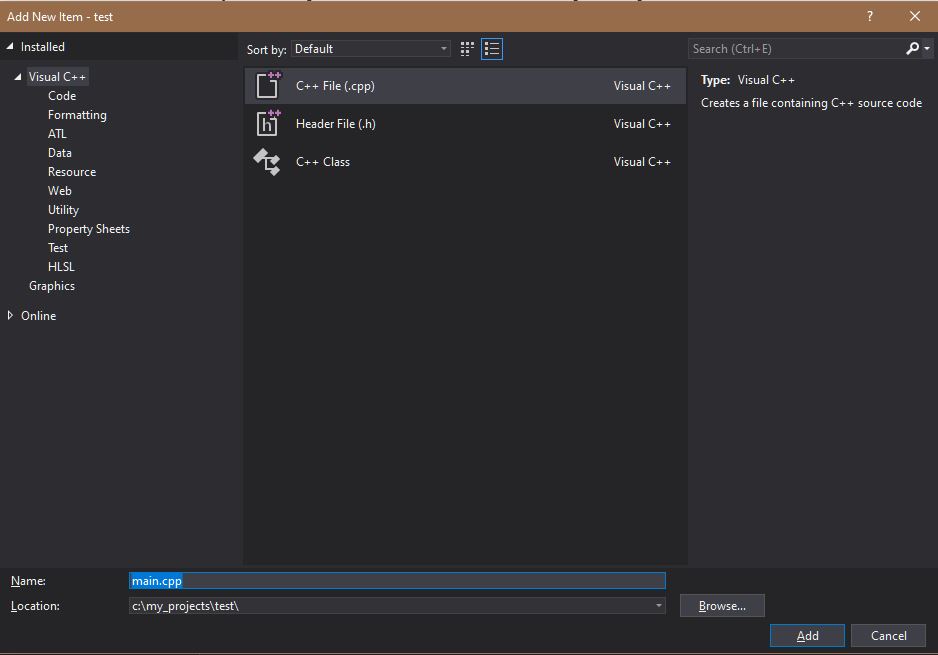Click "Visual C++" in the Header File row
938x655 pixels.
(x=642, y=124)
